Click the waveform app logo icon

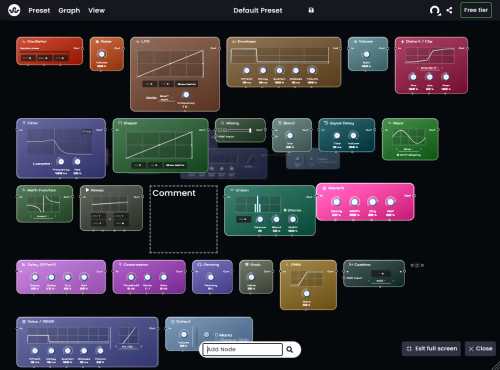14,10
